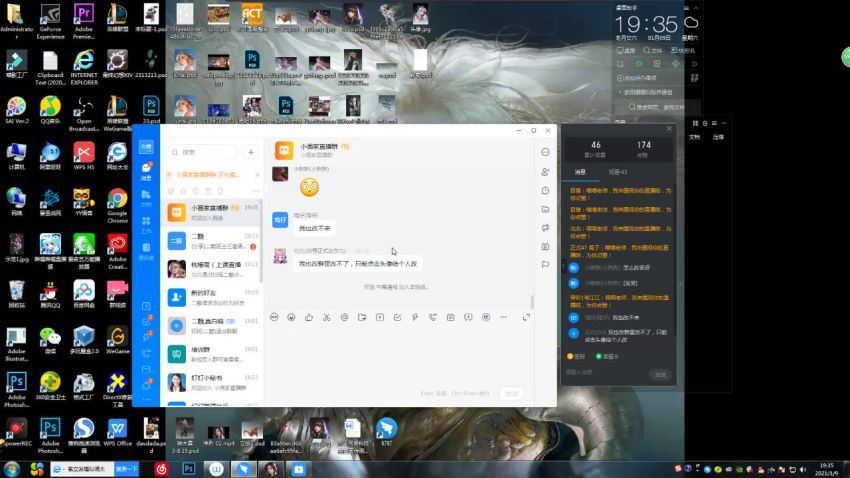The image size is (850, 478).
Task: Click the profile avatar atop DingTalk sidebar
Action: (146, 147)
